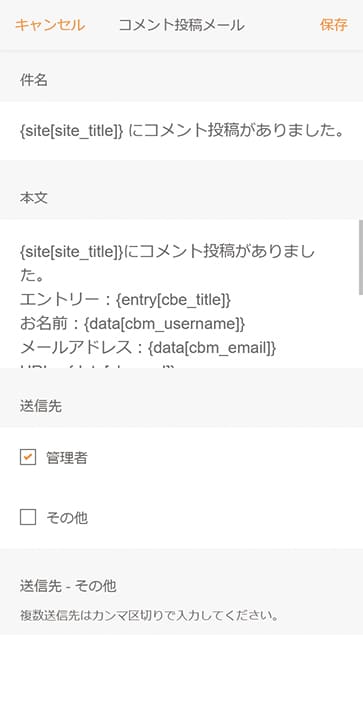Image resolution: width=363 pixels, height=704 pixels.
Task: Place cursor on the メールアドレス email line
Action: point(148,348)
